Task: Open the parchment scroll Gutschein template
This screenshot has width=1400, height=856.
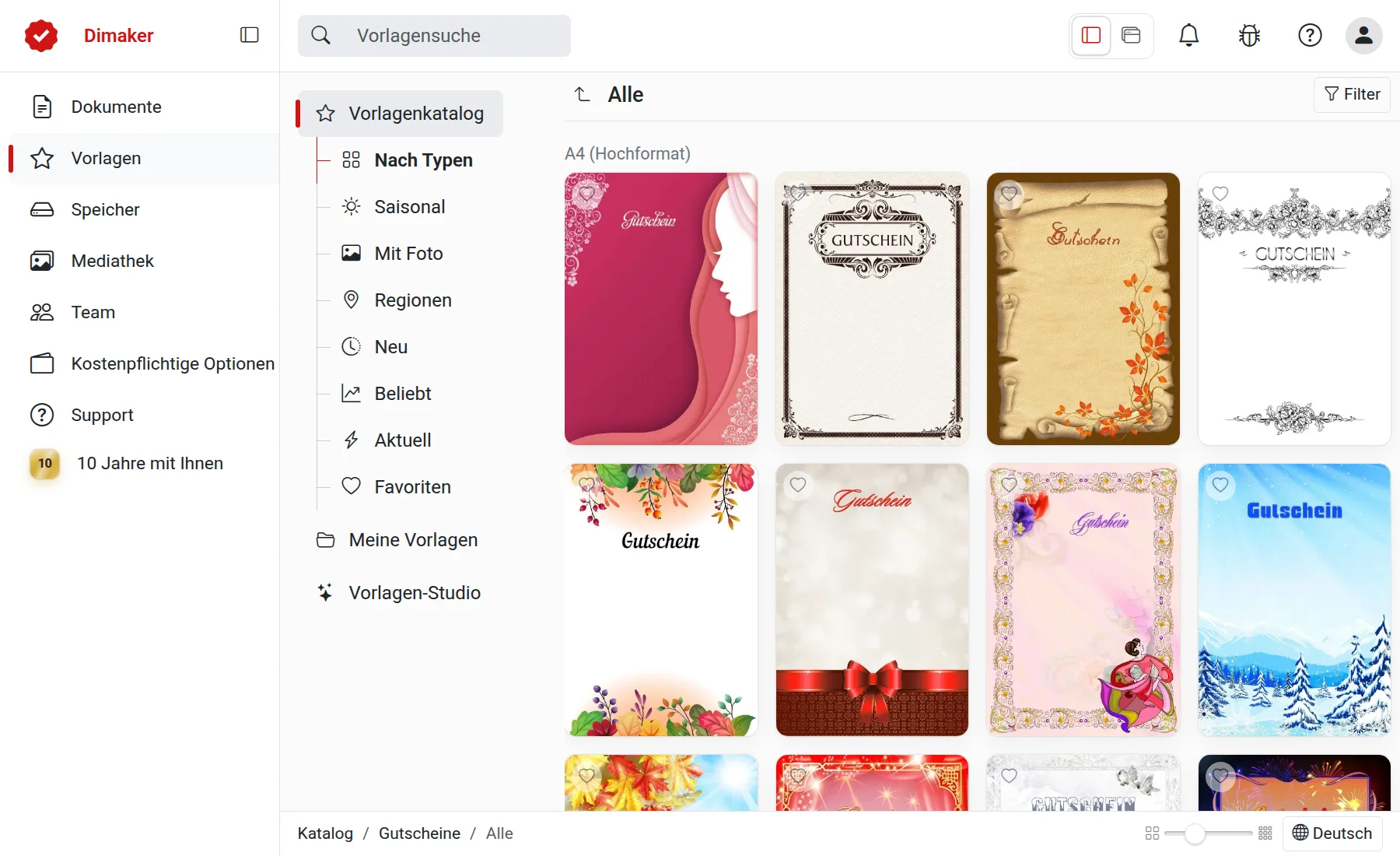Action: (x=1083, y=309)
